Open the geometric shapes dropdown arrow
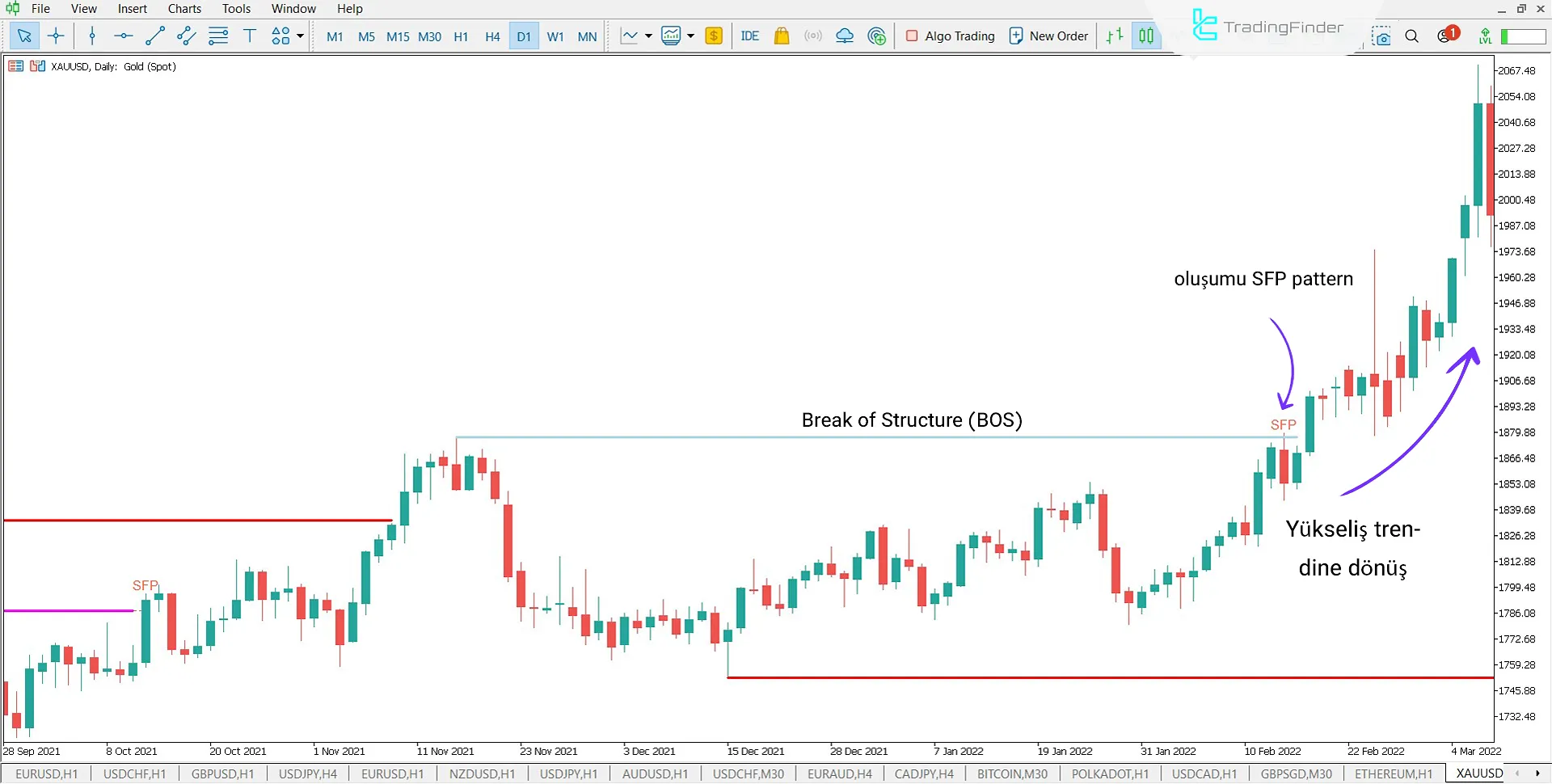The image size is (1552, 784). pos(298,36)
